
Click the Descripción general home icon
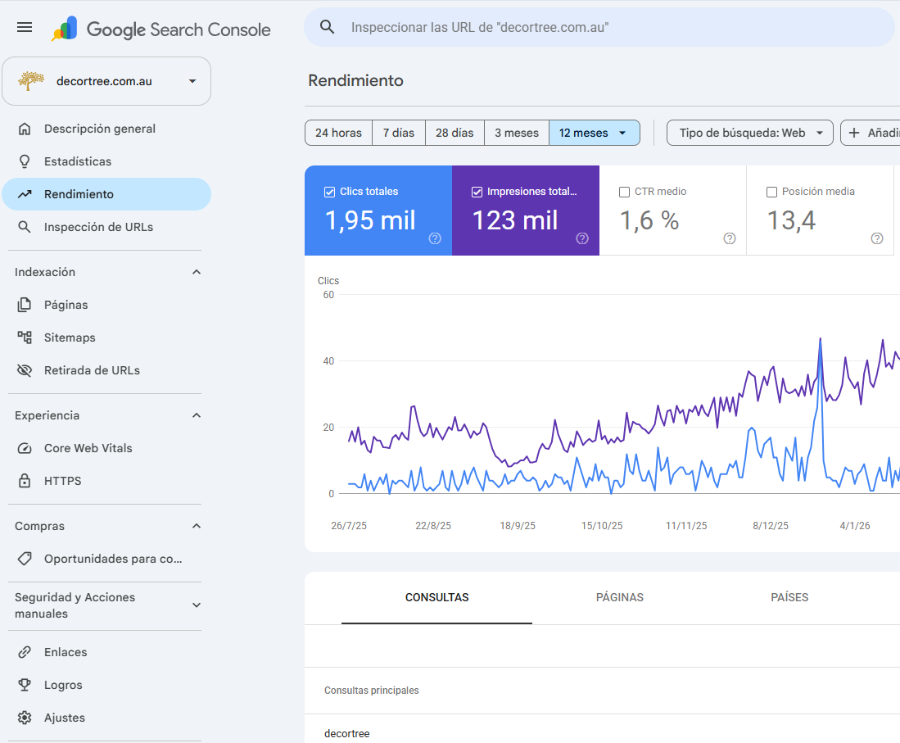pyautogui.click(x=25, y=129)
